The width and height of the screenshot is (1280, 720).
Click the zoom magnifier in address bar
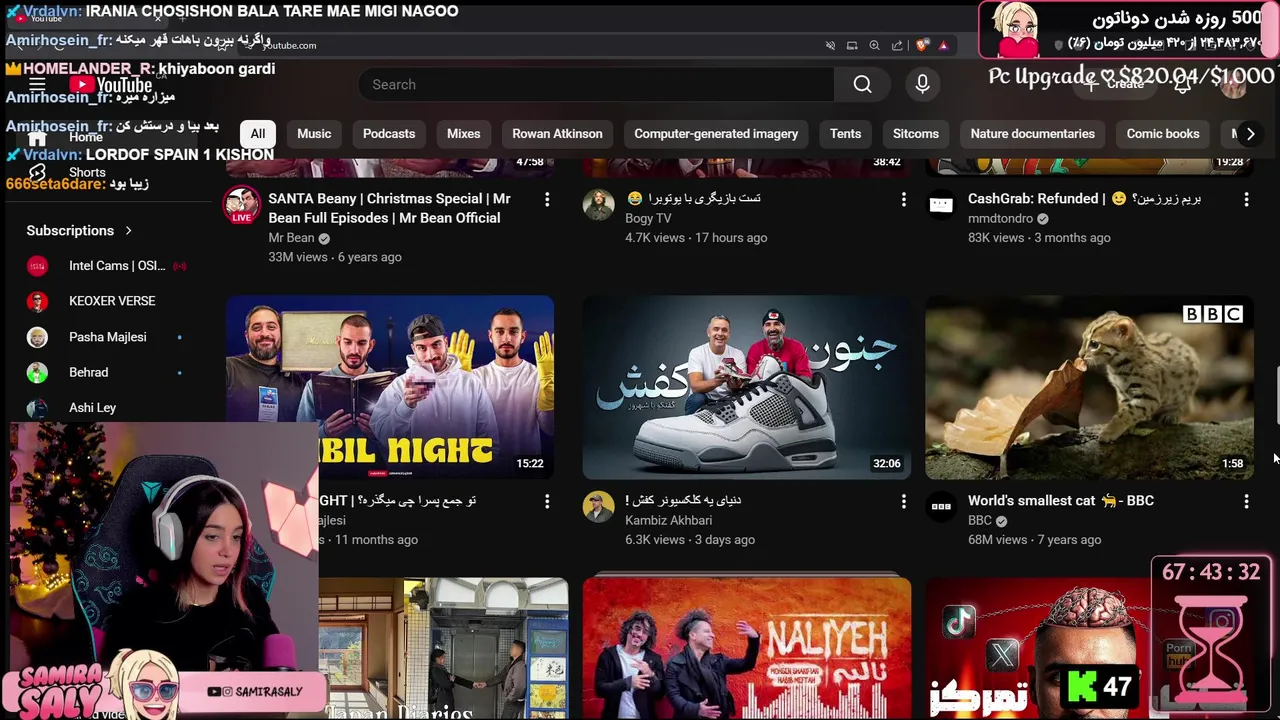(874, 45)
